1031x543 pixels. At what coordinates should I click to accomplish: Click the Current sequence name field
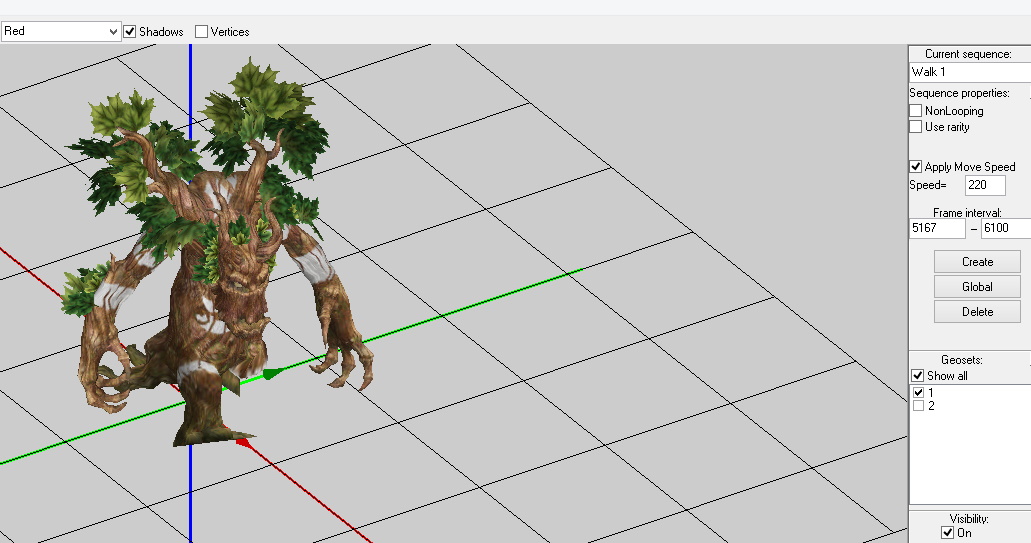coord(970,72)
